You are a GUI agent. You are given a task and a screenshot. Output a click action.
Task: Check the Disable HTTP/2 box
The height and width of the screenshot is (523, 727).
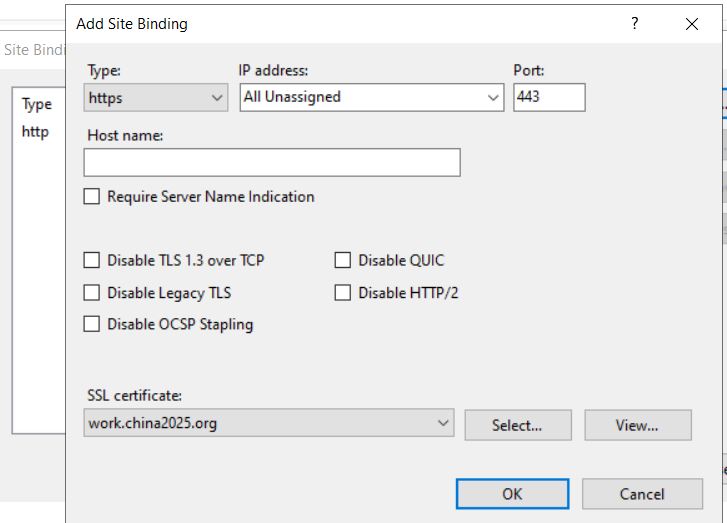tap(343, 293)
